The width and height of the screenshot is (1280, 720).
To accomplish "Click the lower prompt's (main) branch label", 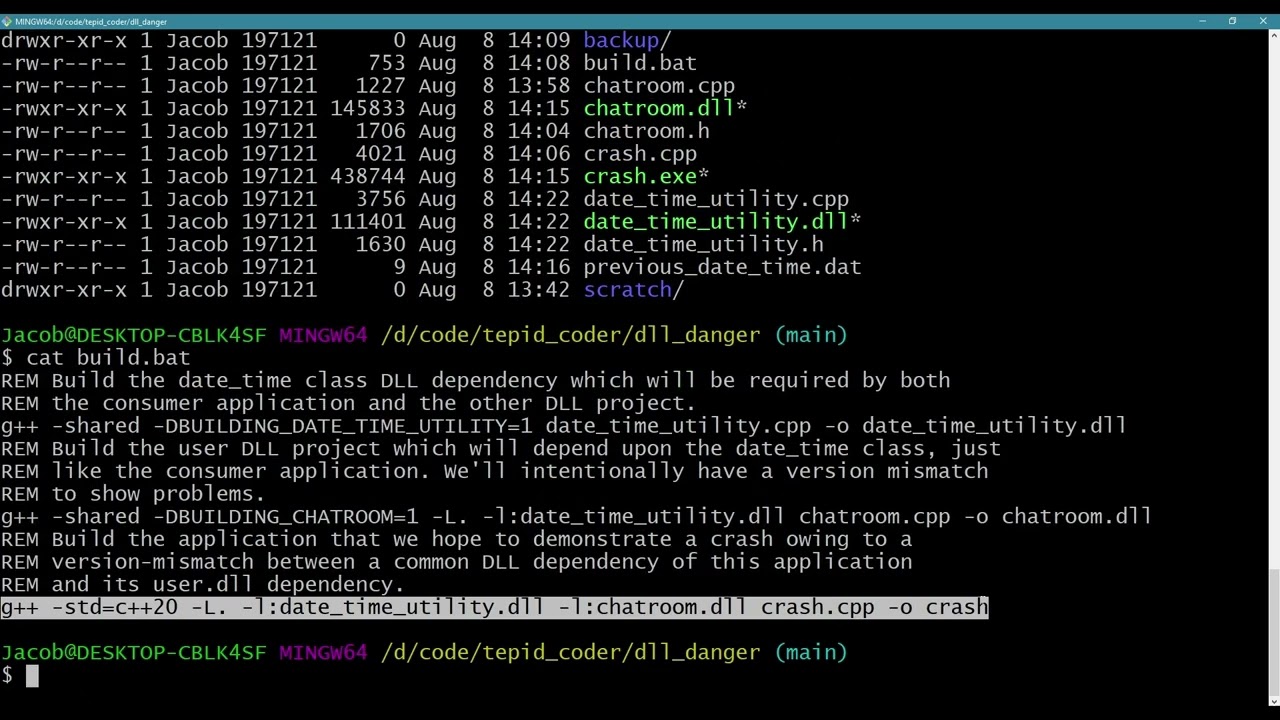I will [811, 652].
